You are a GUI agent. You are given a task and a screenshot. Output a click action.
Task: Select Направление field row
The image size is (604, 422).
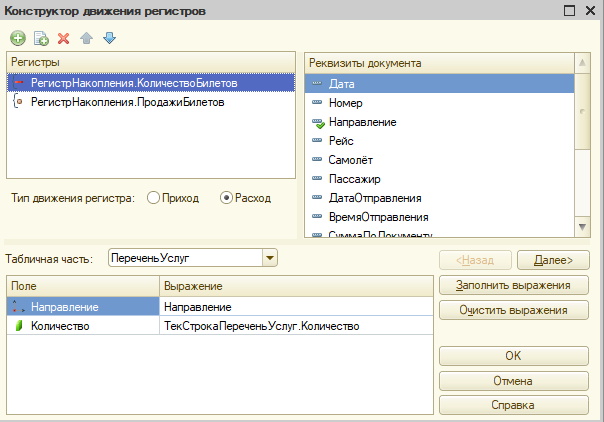[83, 307]
